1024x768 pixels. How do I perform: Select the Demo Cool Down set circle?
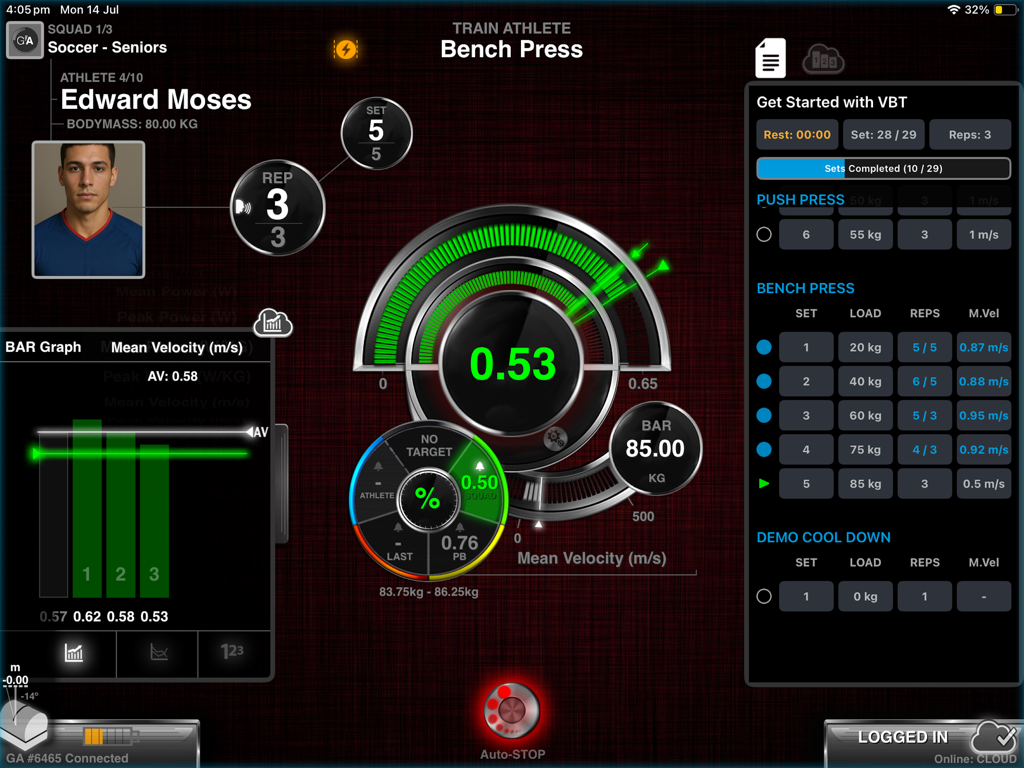(x=764, y=596)
